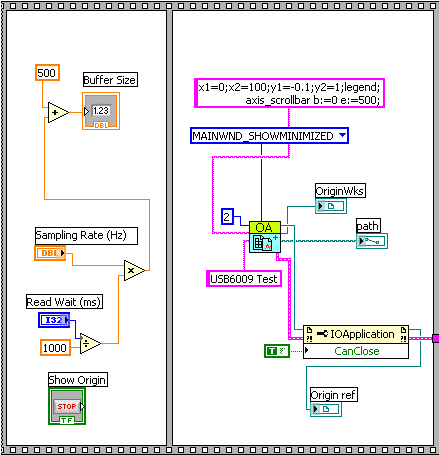The width and height of the screenshot is (439, 455).
Task: Open the MAINWND_SHOWMINIMIZED enum dropdown arrow
Action: coord(342,135)
